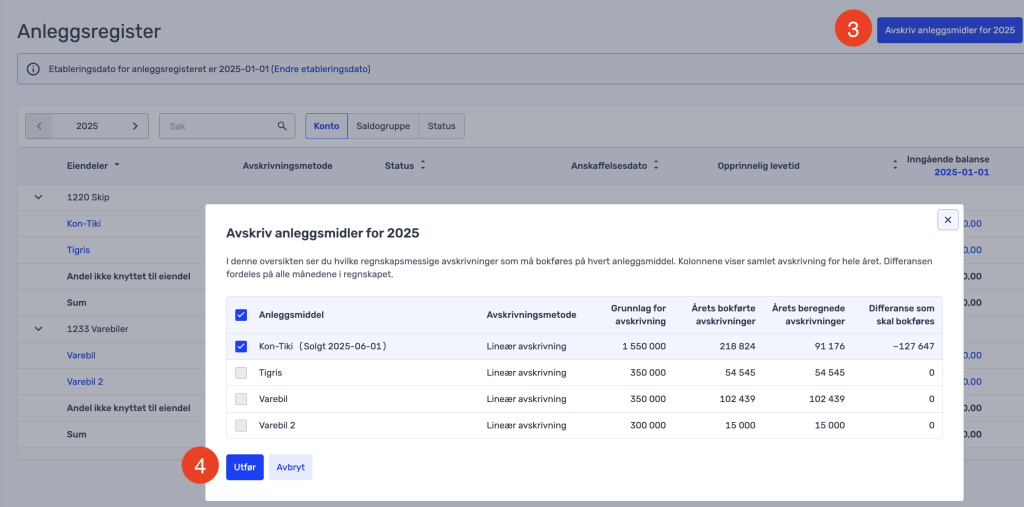Select the Konto view tab

click(326, 126)
